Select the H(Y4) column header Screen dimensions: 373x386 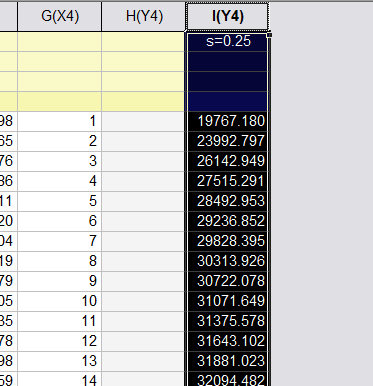(144, 16)
